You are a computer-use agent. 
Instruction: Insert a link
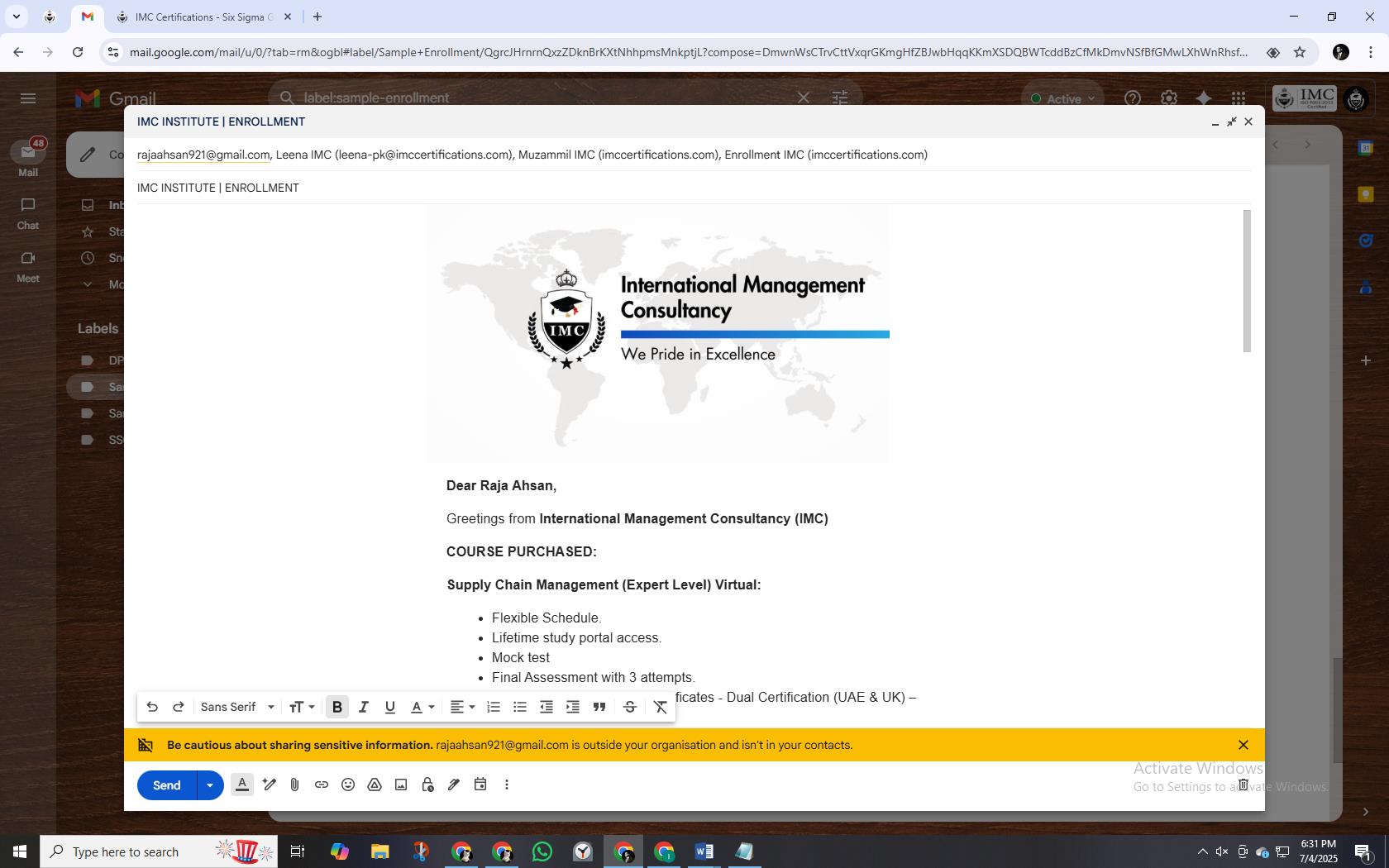[322, 785]
